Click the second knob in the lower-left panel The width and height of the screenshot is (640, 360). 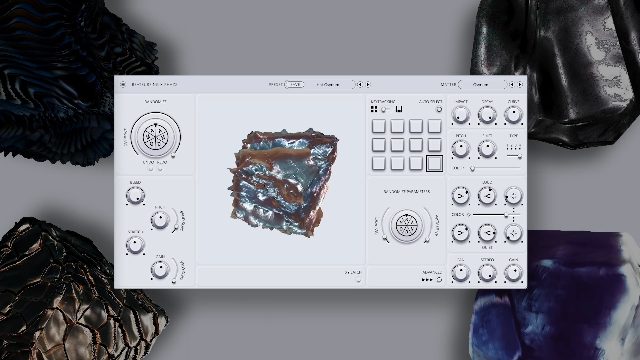tap(160, 220)
